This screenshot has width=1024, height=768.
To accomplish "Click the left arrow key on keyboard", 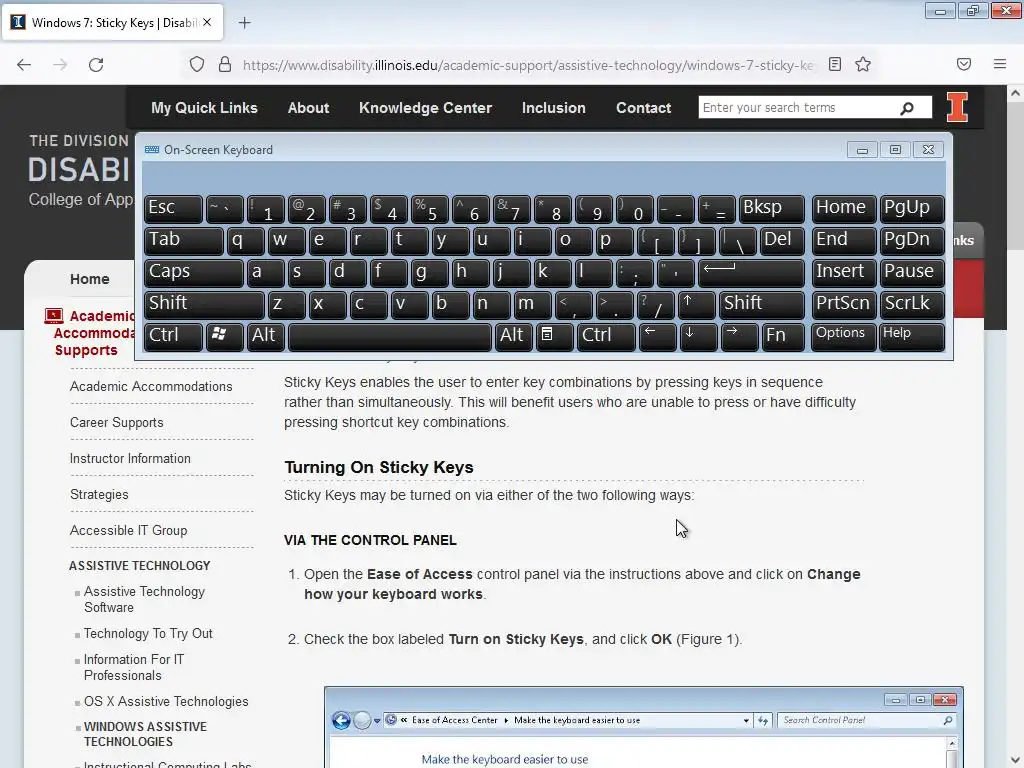I will 657,336.
